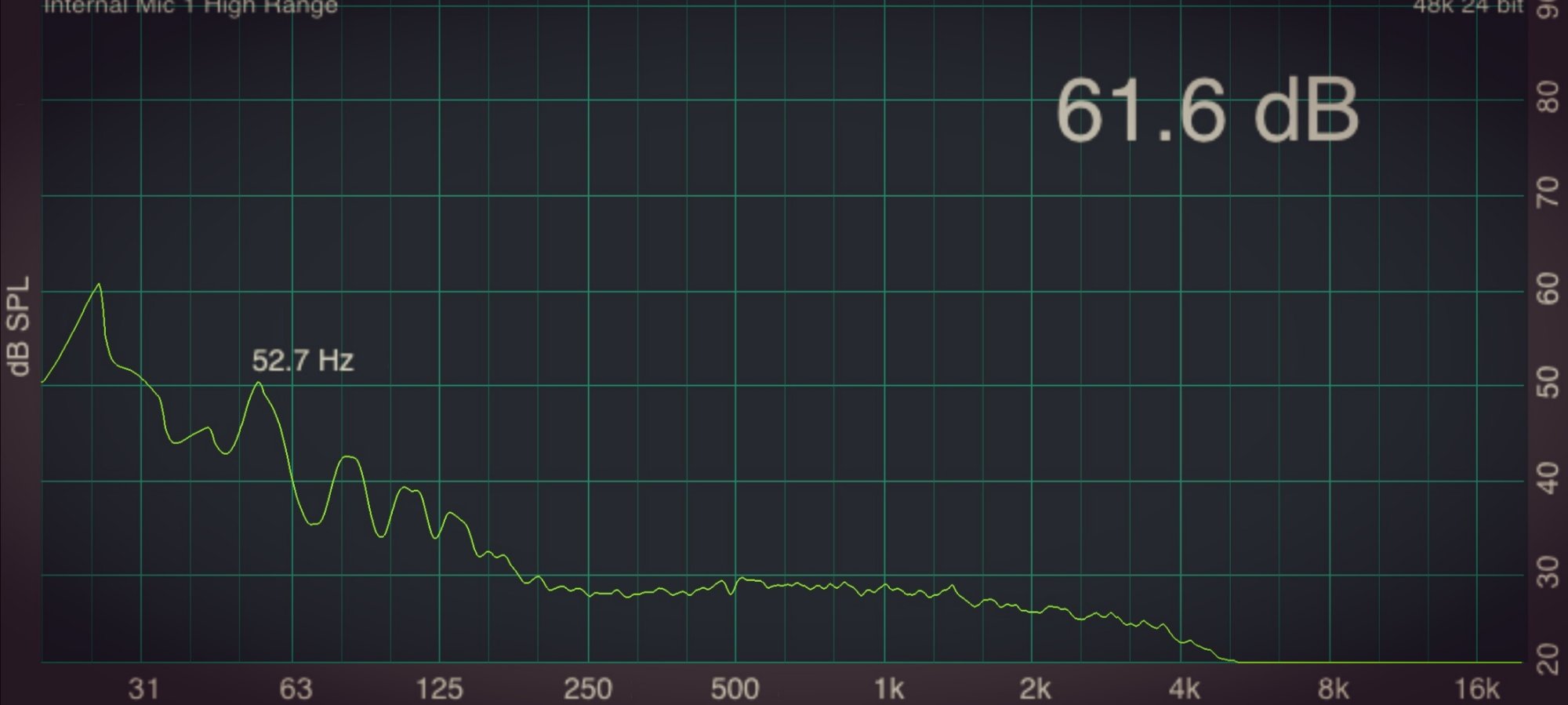This screenshot has width=1568, height=705.
Task: Tap the 61.6 dB level readout
Action: click(1207, 111)
